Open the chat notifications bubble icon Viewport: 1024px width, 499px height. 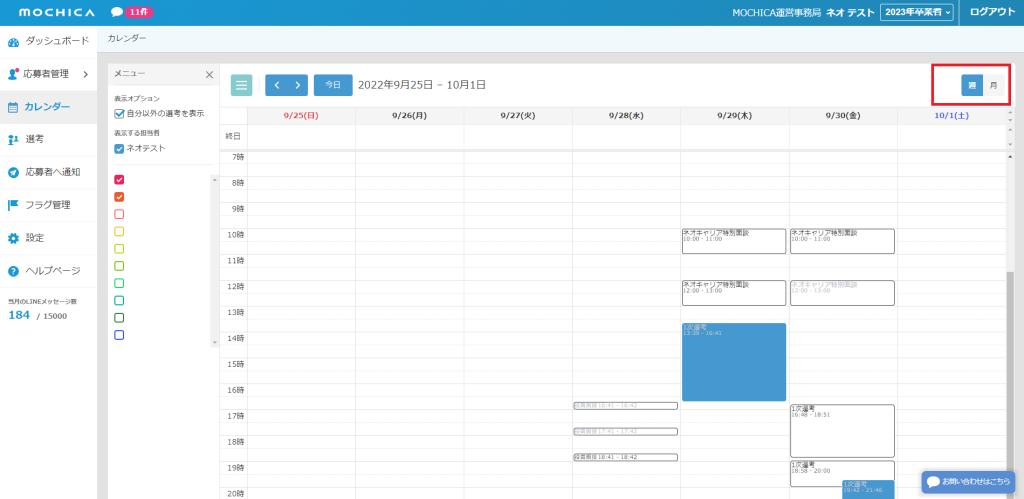117,12
